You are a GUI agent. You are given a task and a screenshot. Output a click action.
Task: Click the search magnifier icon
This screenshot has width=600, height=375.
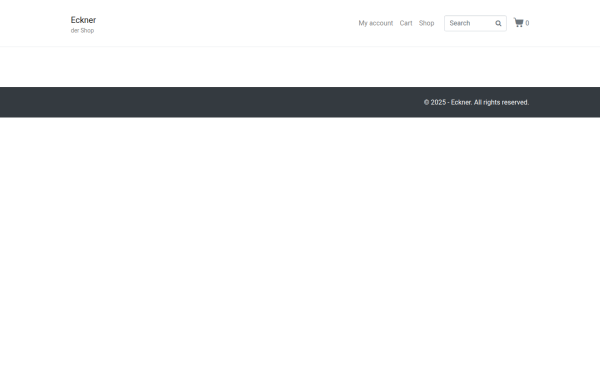click(x=498, y=23)
